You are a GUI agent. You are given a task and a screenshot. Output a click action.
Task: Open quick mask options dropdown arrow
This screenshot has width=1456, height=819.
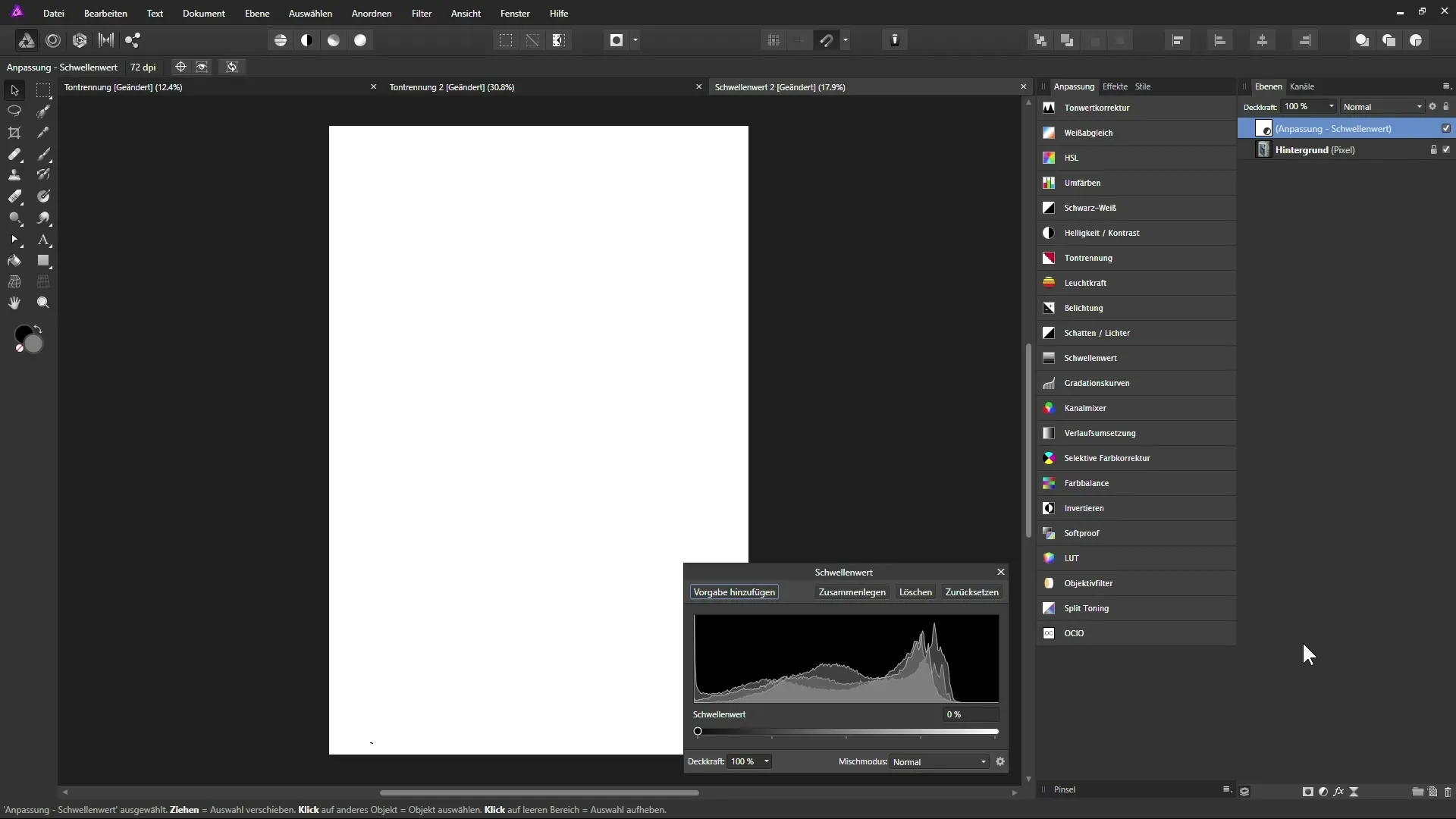635,40
